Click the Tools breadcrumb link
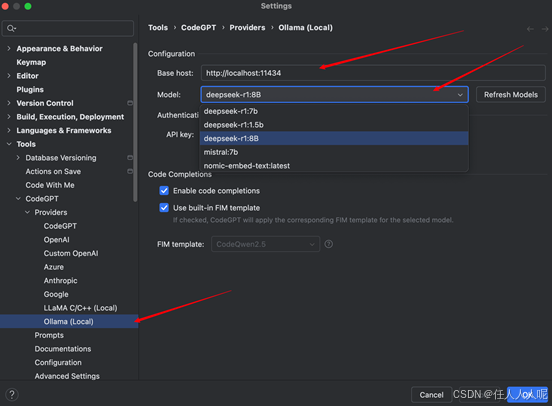 tap(158, 27)
